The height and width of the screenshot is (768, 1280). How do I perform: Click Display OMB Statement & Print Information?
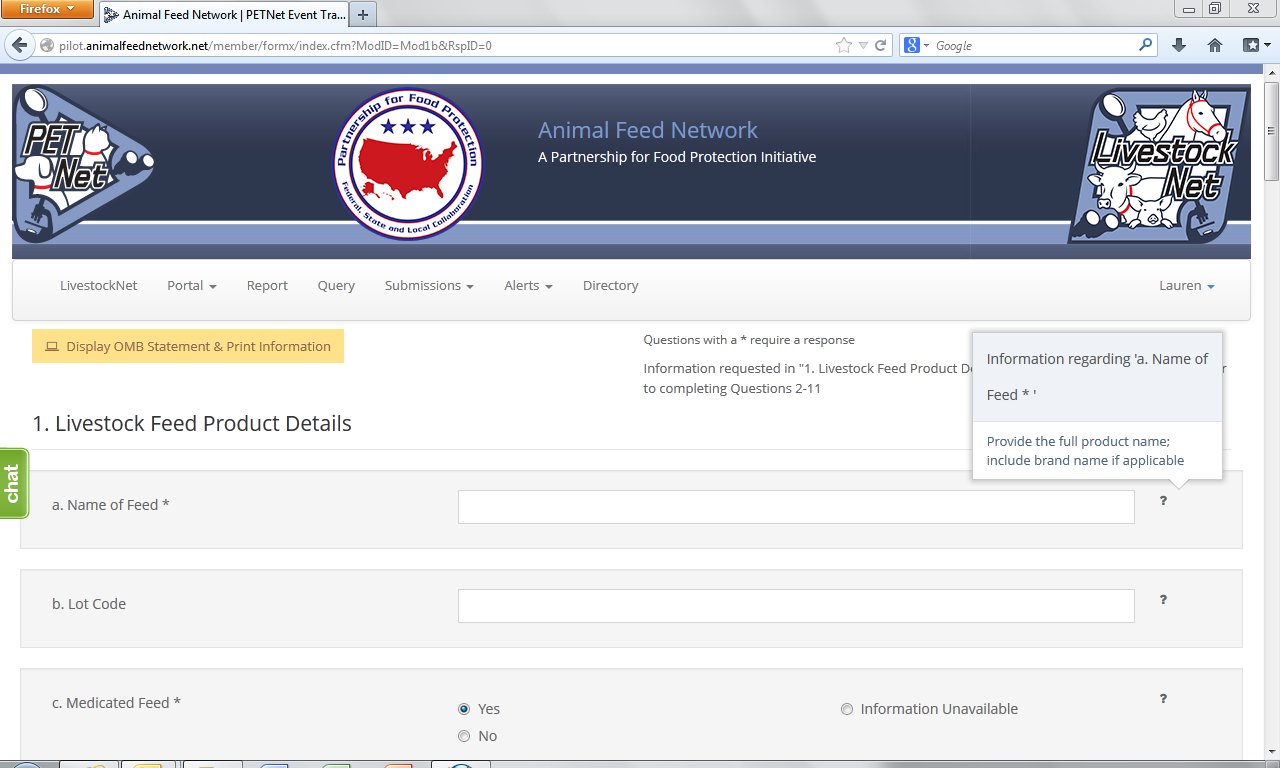[x=188, y=346]
